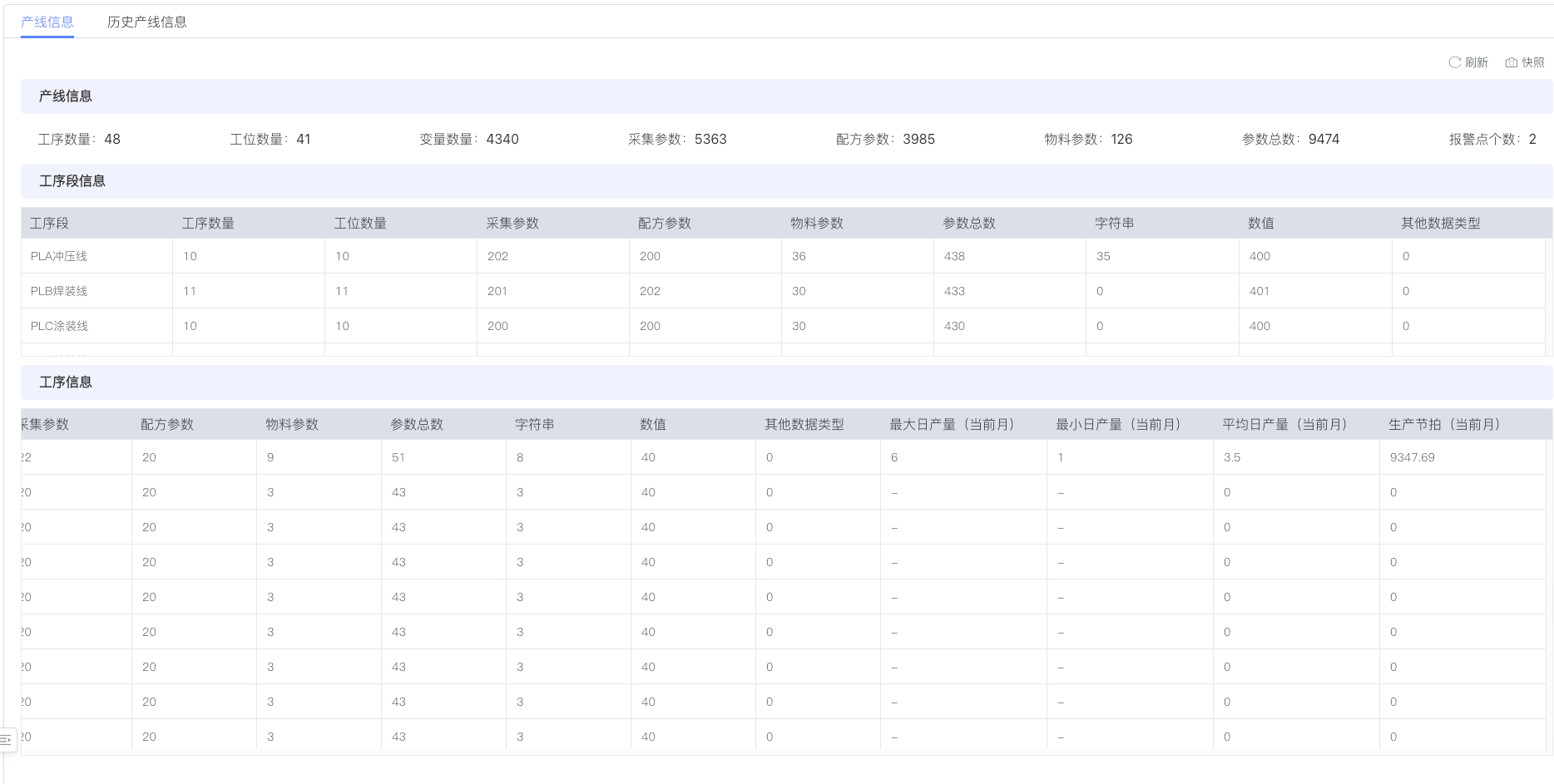Click the 最大日产量（当前月）column header

pos(952,424)
